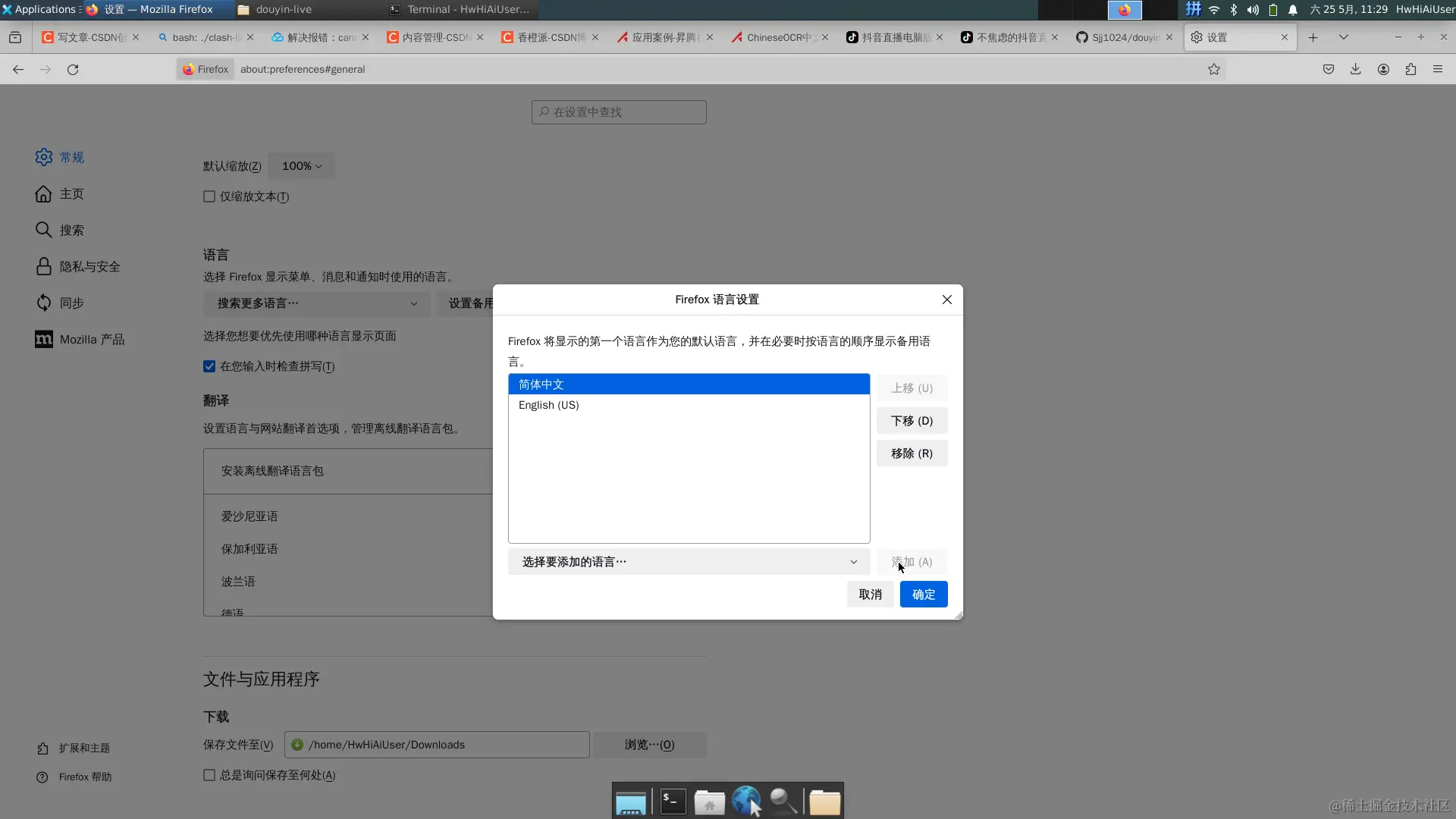Select English (US) in language list

tap(549, 405)
